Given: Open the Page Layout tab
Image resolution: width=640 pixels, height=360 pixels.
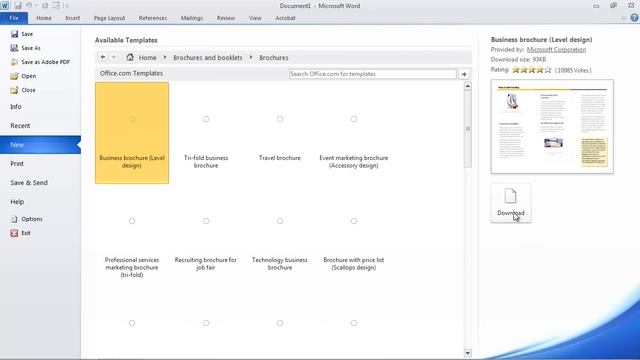Looking at the screenshot, I should tap(109, 18).
